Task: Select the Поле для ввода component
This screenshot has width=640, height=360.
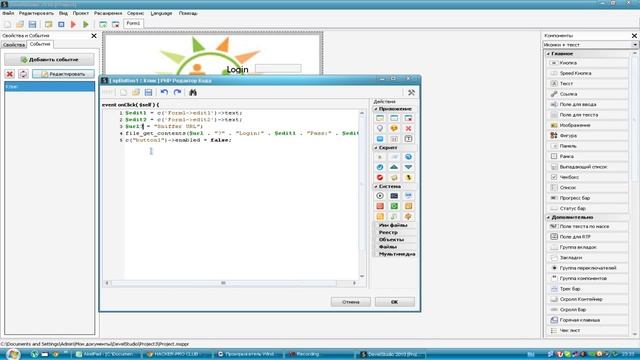Action: click(587, 104)
